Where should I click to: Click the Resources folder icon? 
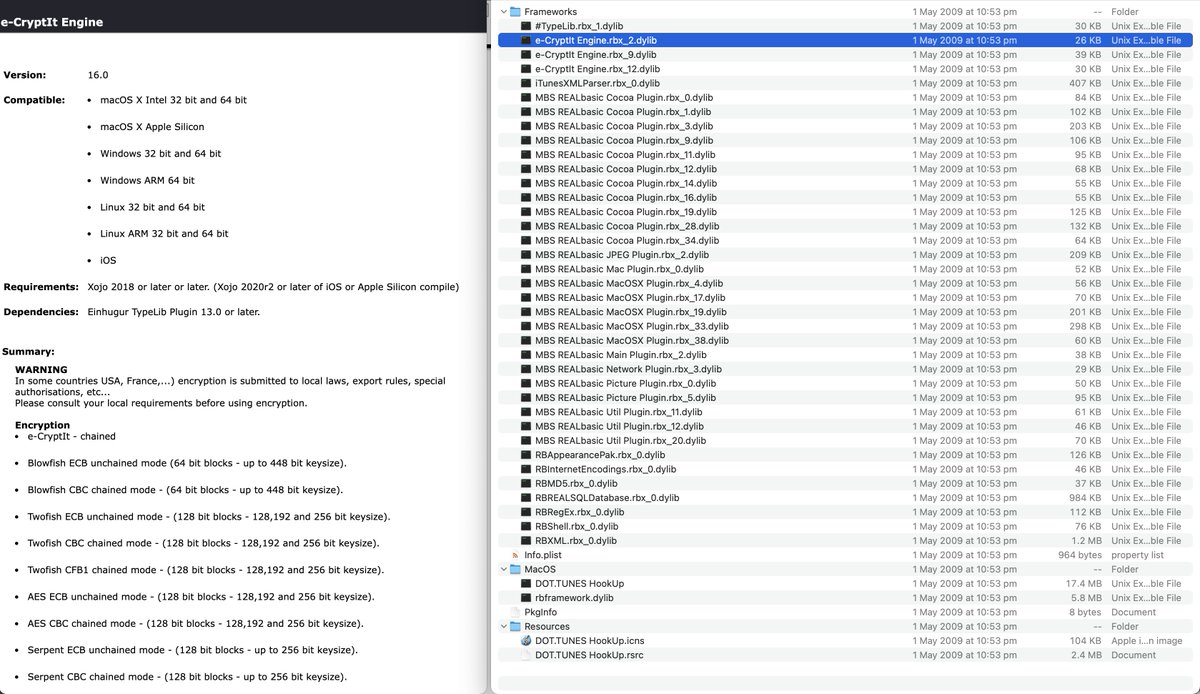click(x=516, y=626)
